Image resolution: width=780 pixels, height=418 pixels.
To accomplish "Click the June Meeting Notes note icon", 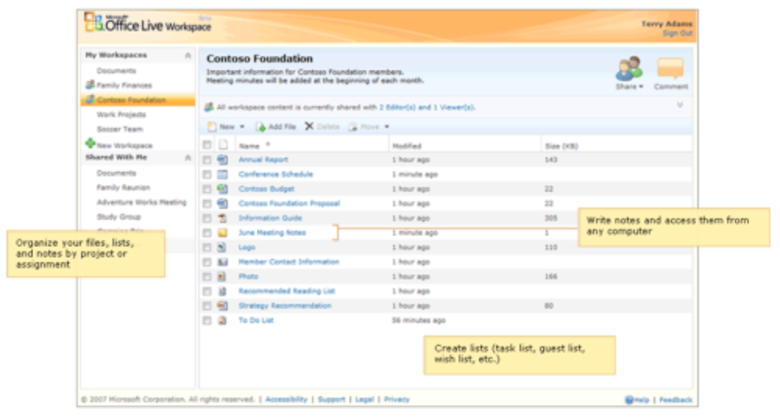I will coord(222,233).
